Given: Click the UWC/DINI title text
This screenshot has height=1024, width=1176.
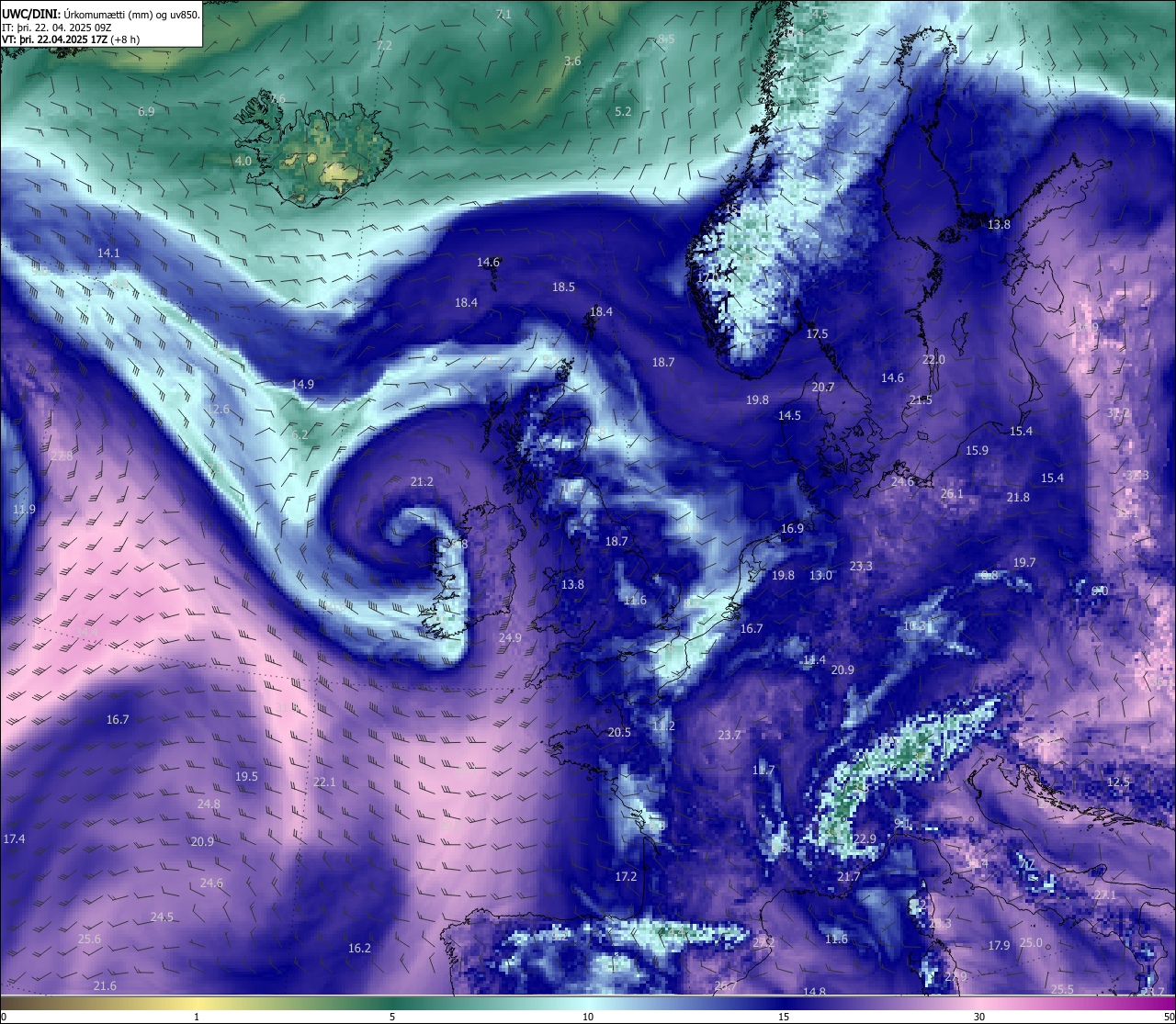Looking at the screenshot, I should pyautogui.click(x=29, y=15).
